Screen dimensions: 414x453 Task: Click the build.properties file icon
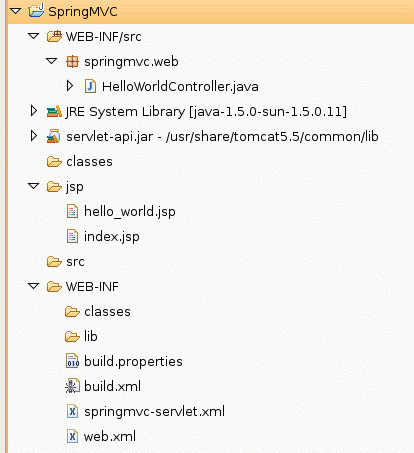tap(72, 361)
